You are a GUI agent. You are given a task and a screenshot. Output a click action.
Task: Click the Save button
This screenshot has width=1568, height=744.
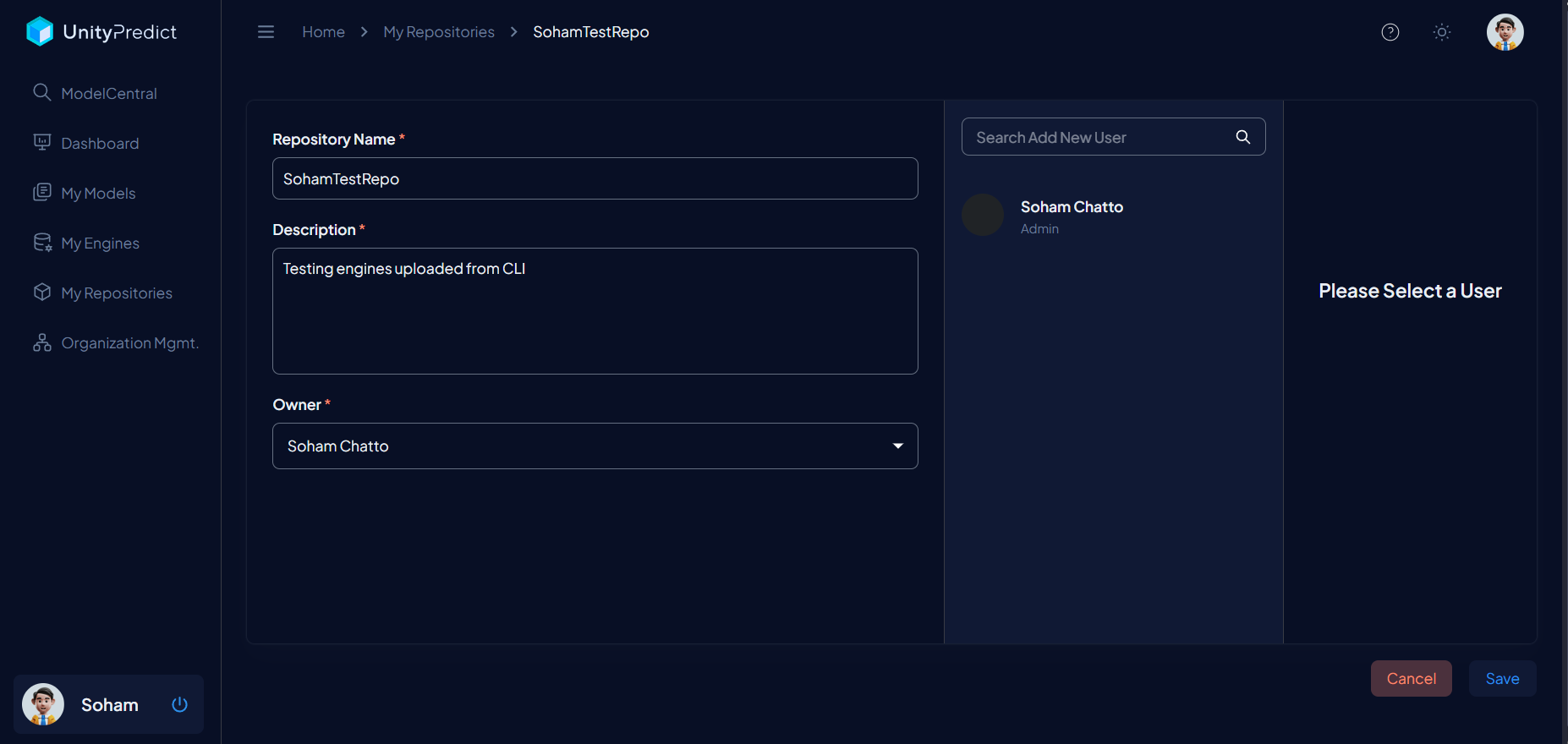1502,679
